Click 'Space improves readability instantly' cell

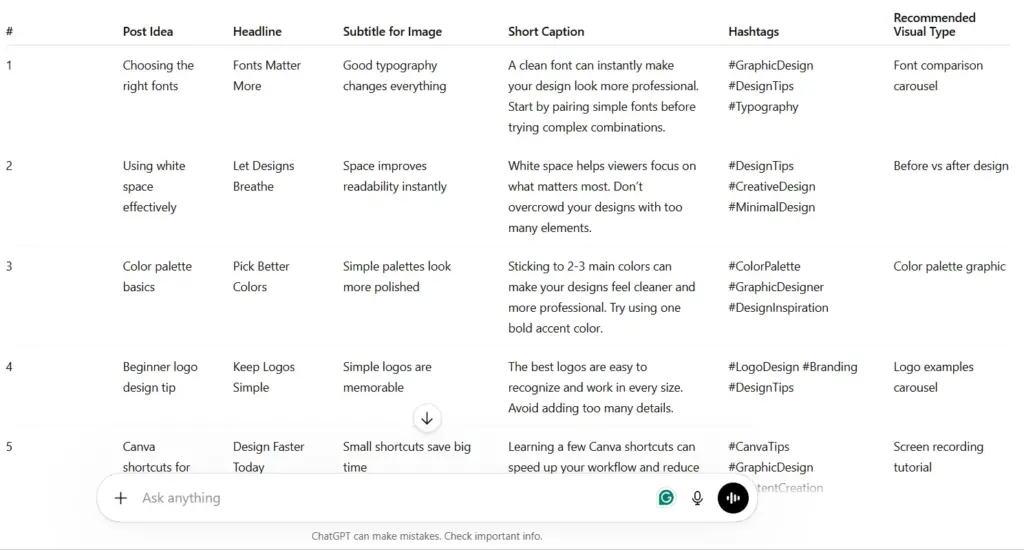pyautogui.click(x=394, y=176)
